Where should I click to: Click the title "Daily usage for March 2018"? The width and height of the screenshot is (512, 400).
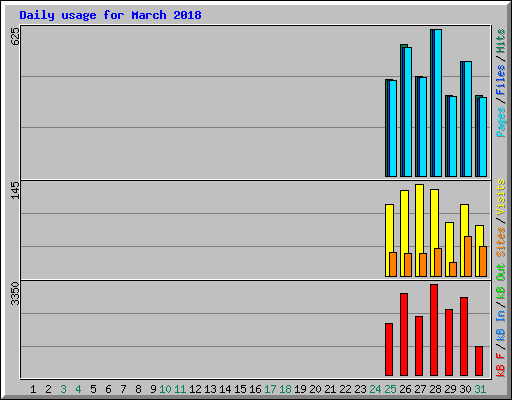coord(110,15)
